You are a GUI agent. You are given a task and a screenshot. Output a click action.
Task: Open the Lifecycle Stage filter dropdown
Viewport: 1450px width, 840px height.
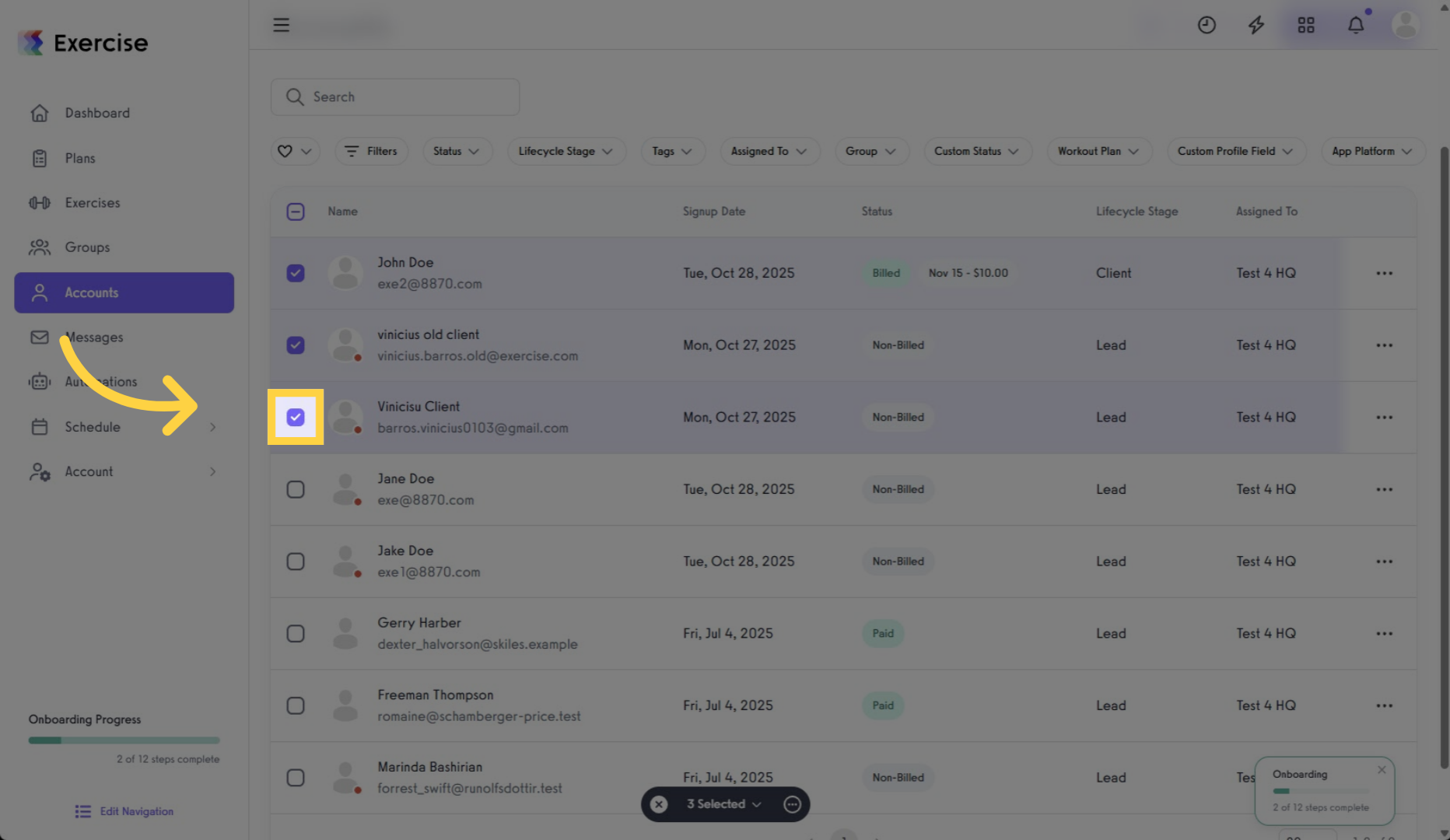pyautogui.click(x=566, y=151)
